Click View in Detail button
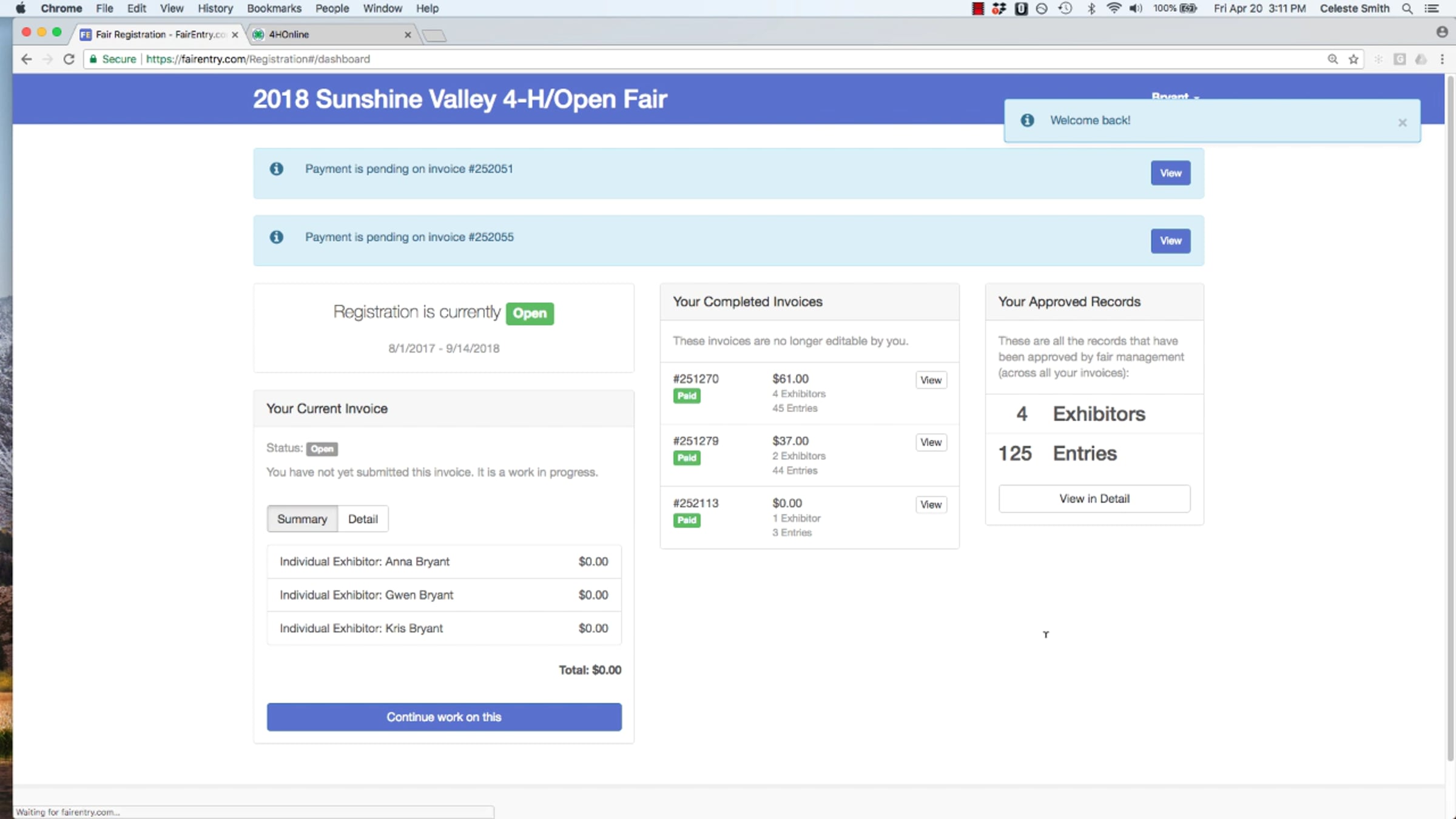1456x819 pixels. point(1094,499)
